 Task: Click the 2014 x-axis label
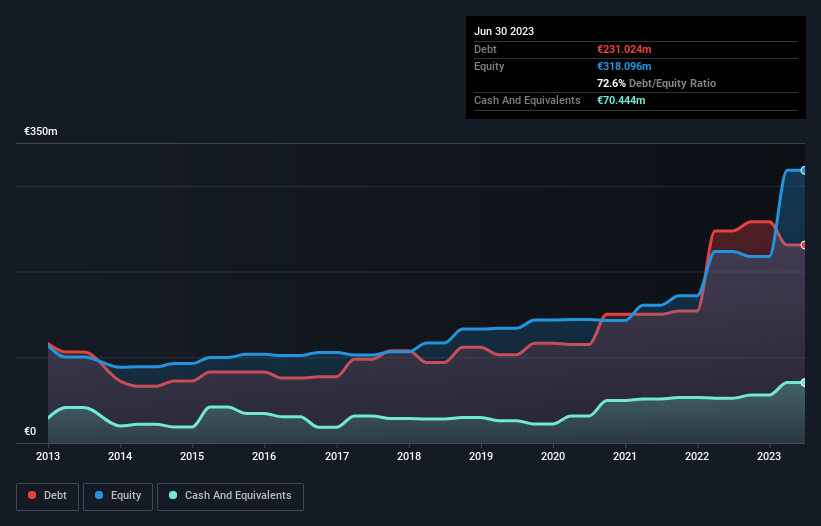click(120, 456)
